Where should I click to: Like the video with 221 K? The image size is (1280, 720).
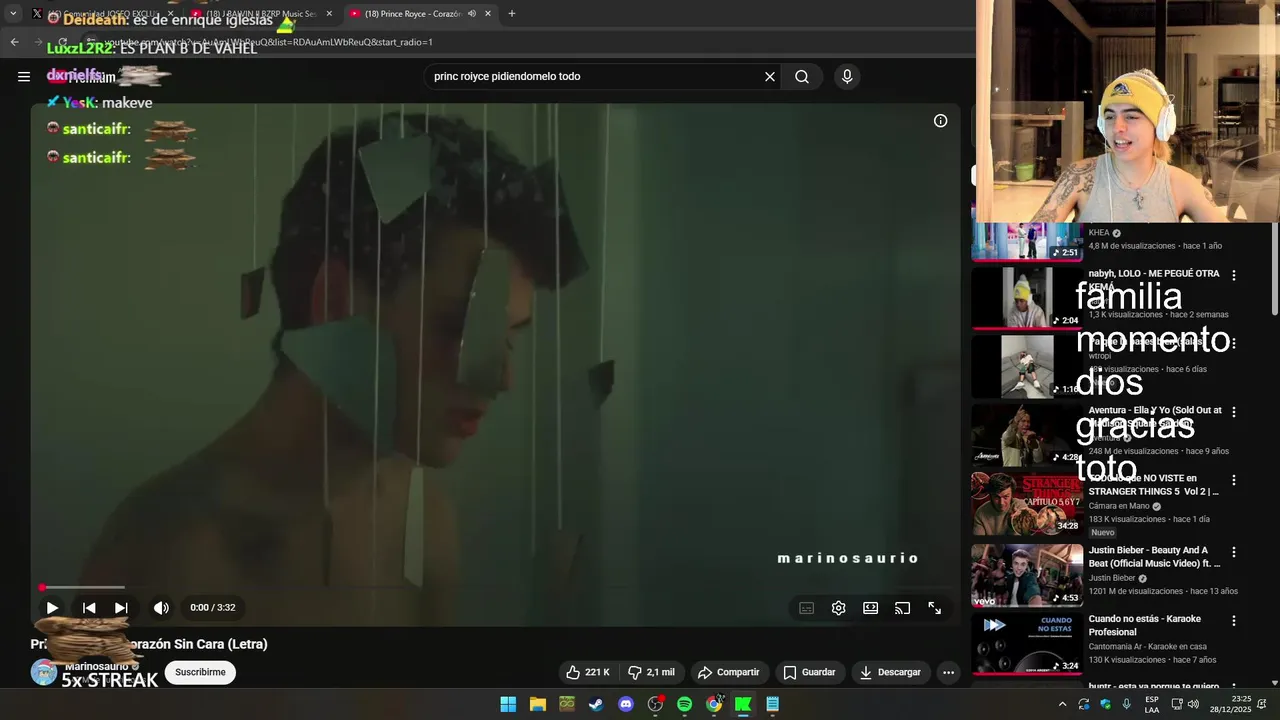coord(588,672)
